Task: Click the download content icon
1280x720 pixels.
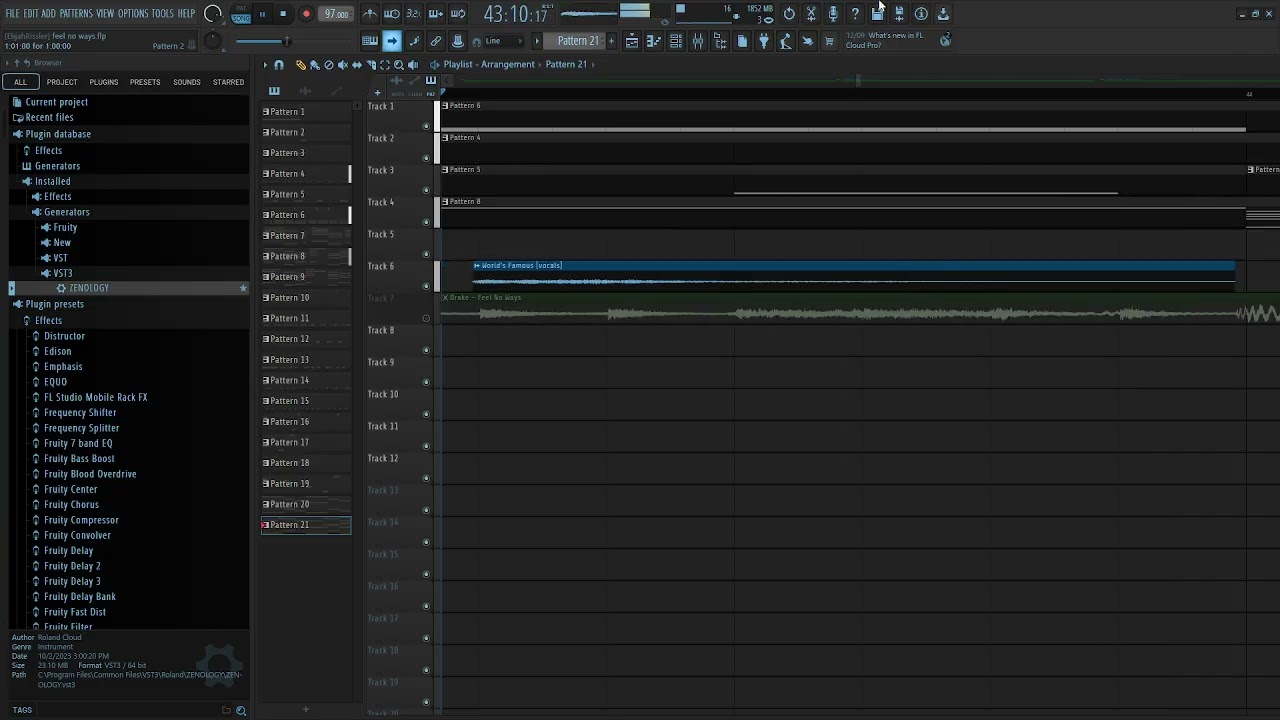Action: 943,14
